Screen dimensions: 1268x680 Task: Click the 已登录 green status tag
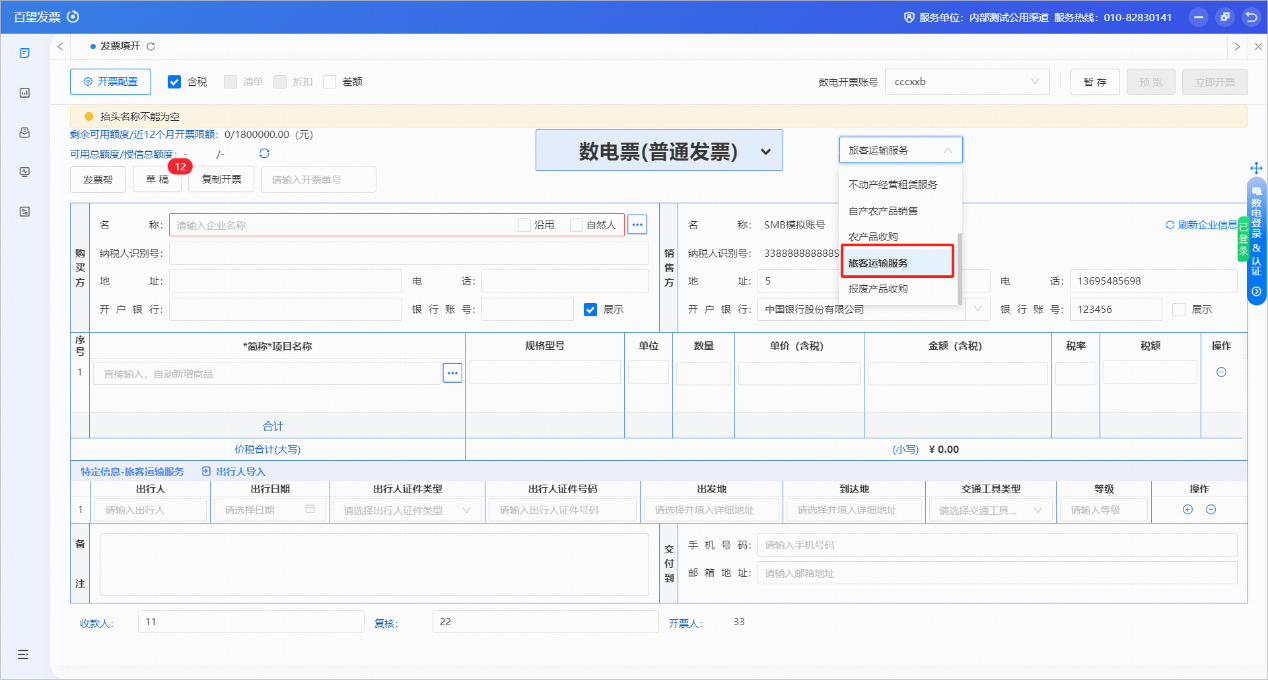point(1242,238)
